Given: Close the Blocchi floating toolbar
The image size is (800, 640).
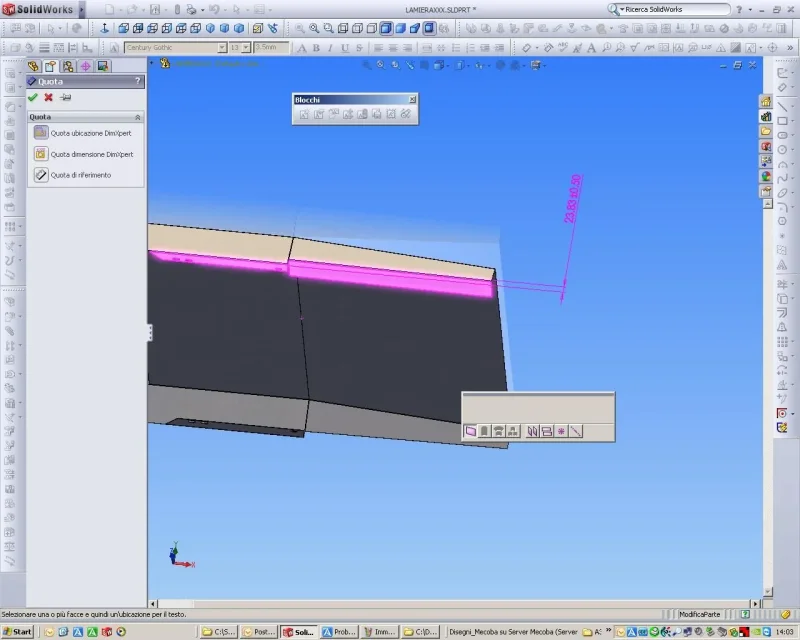Looking at the screenshot, I should click(412, 100).
